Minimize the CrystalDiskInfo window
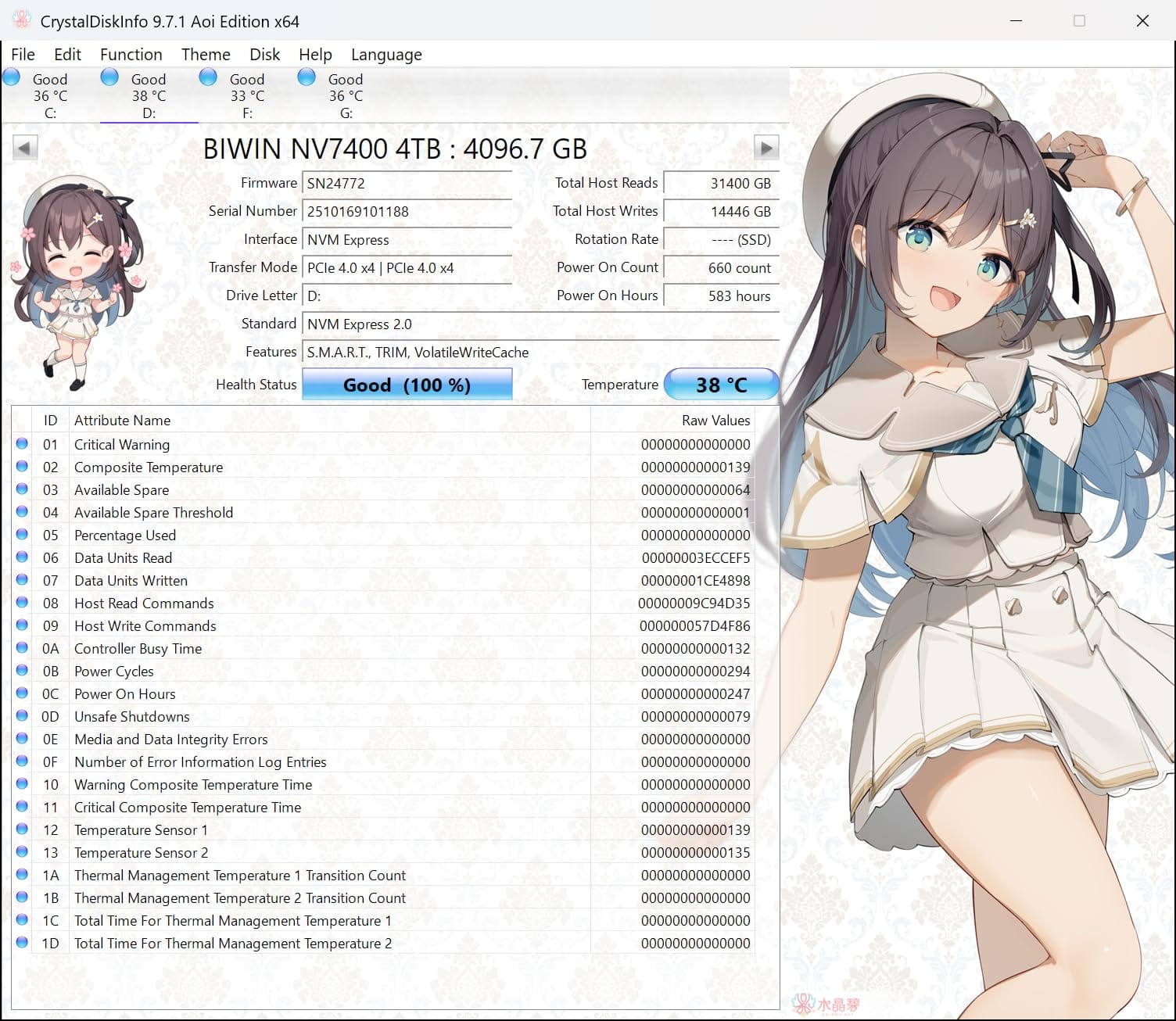 coord(1016,21)
